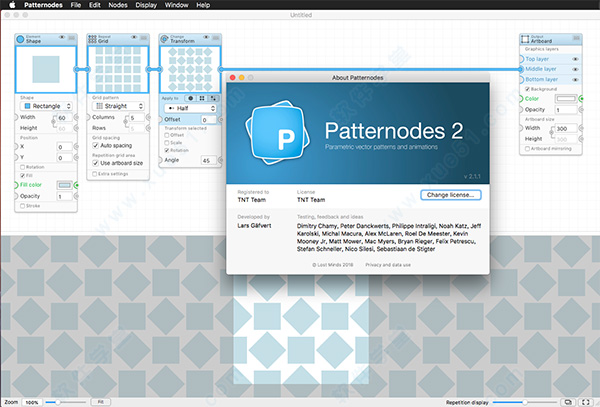Screen dimensions: 600x407
Task: Apply transform to grid selection icon
Action: coord(202,98)
